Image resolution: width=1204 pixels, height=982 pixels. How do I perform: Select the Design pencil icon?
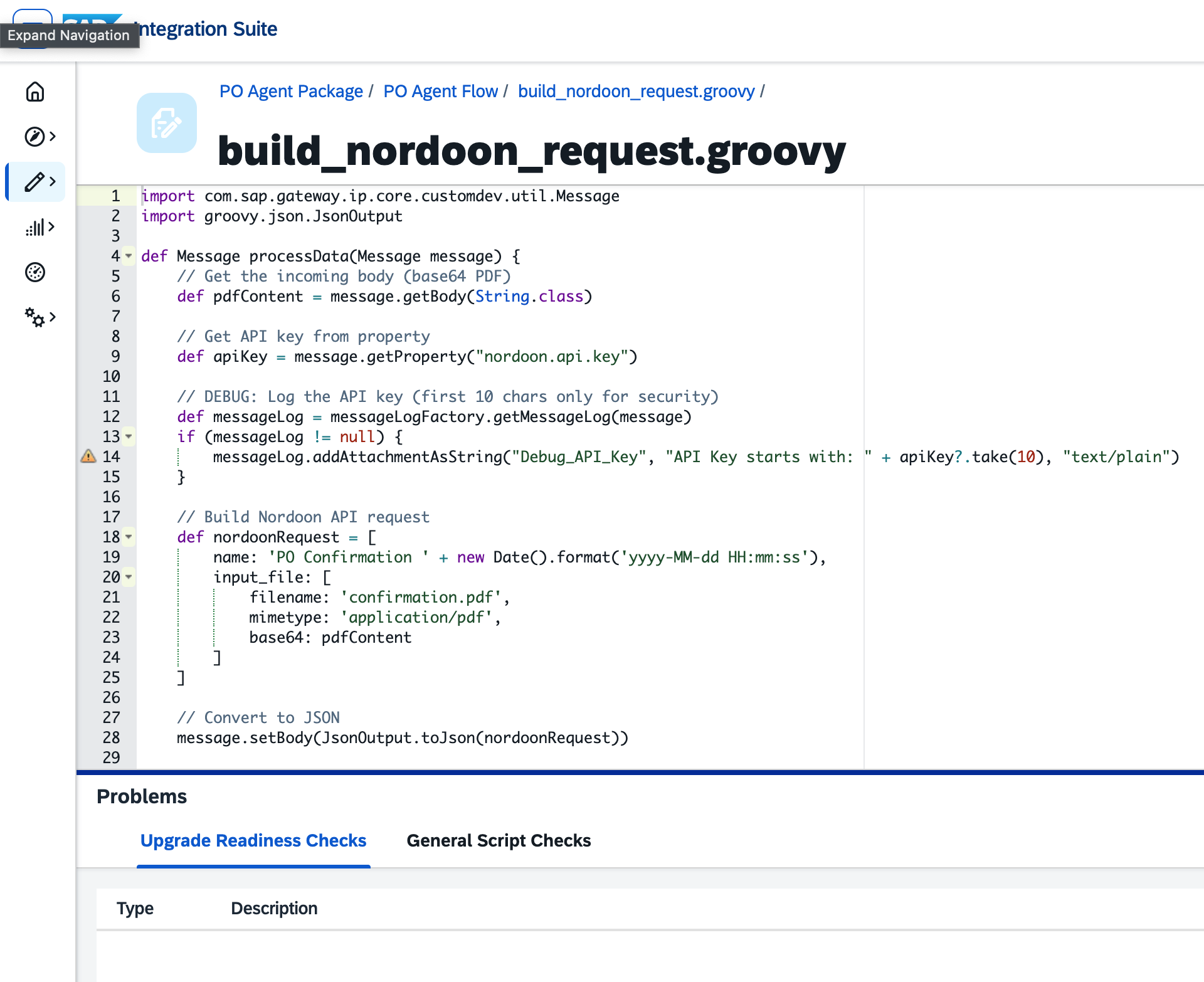point(35,182)
